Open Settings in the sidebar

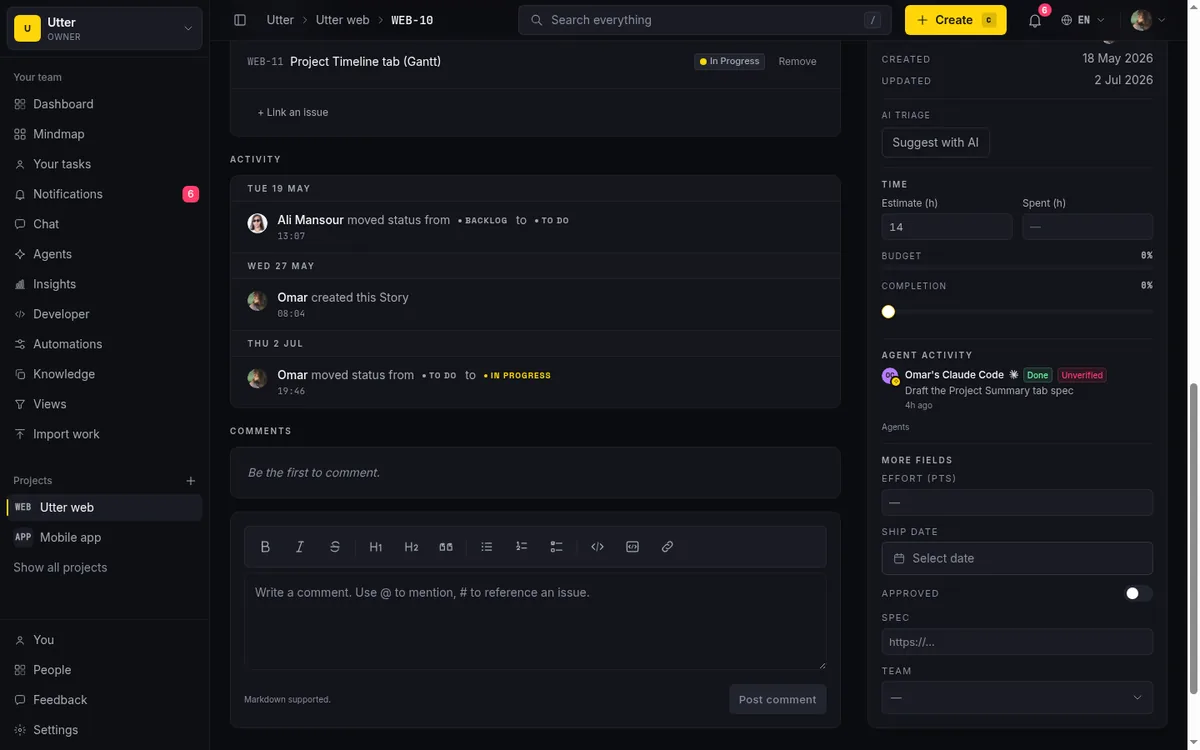tap(104, 730)
